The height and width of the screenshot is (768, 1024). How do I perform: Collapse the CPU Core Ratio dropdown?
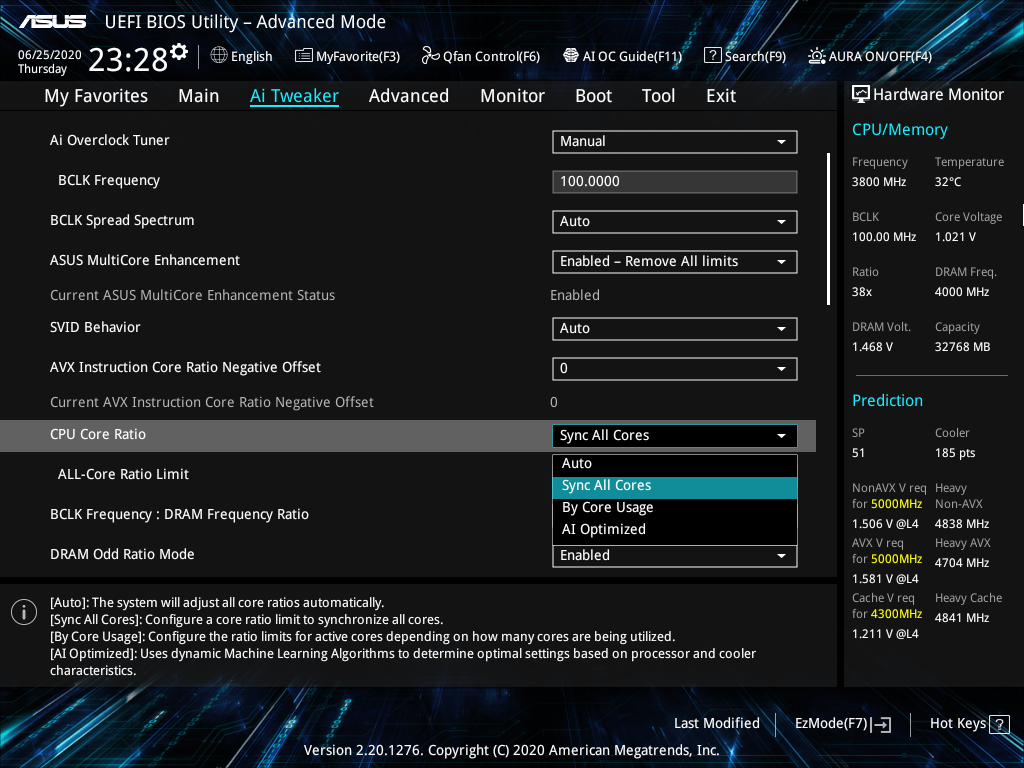pyautogui.click(x=675, y=436)
